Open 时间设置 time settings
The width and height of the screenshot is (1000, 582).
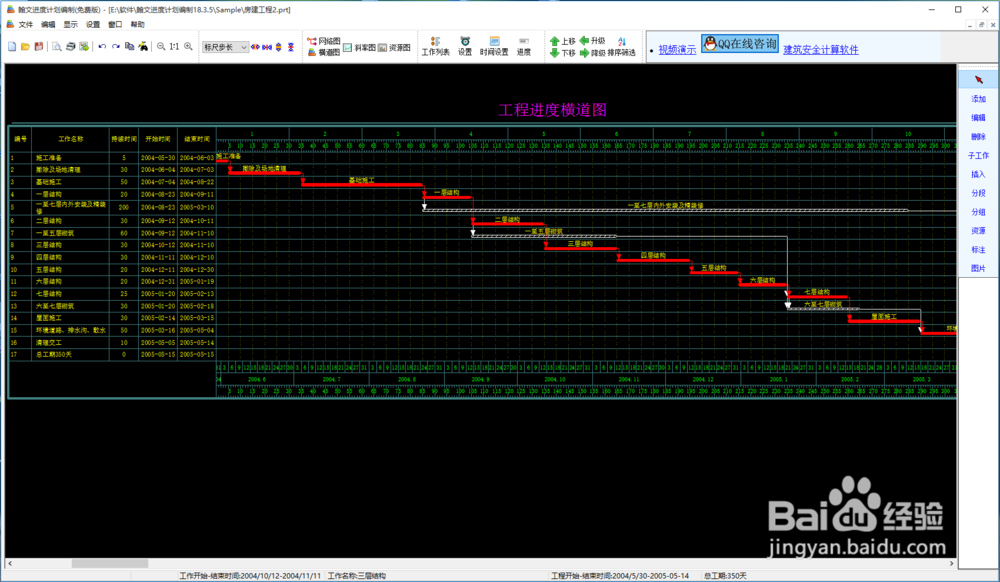point(494,47)
